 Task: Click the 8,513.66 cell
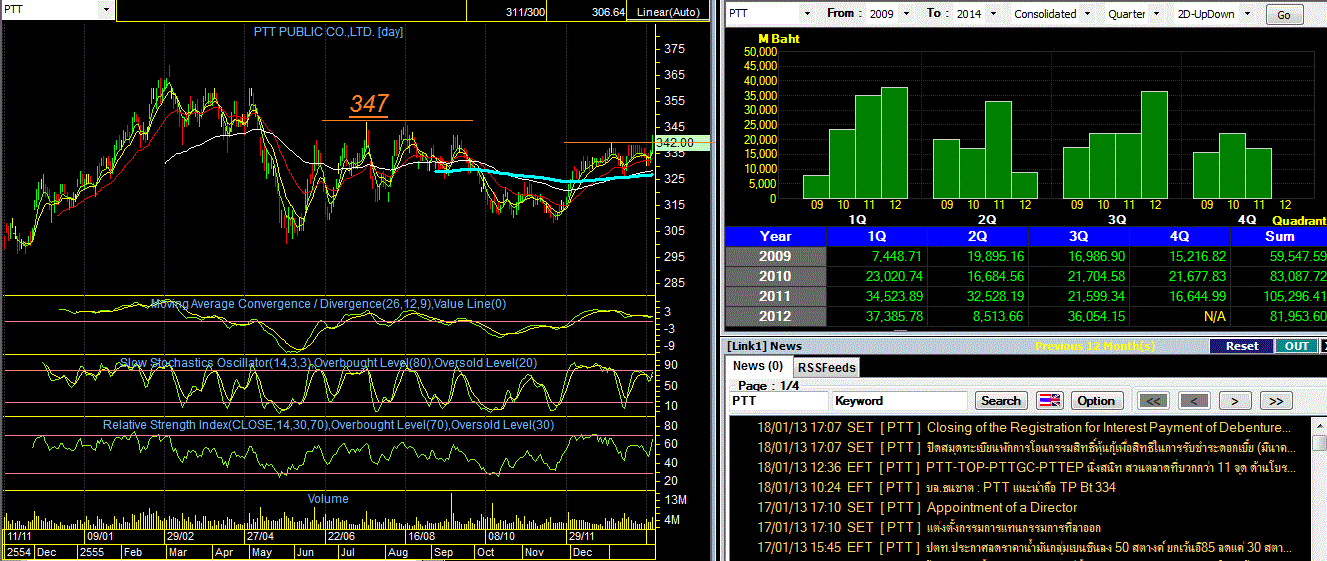click(x=978, y=316)
